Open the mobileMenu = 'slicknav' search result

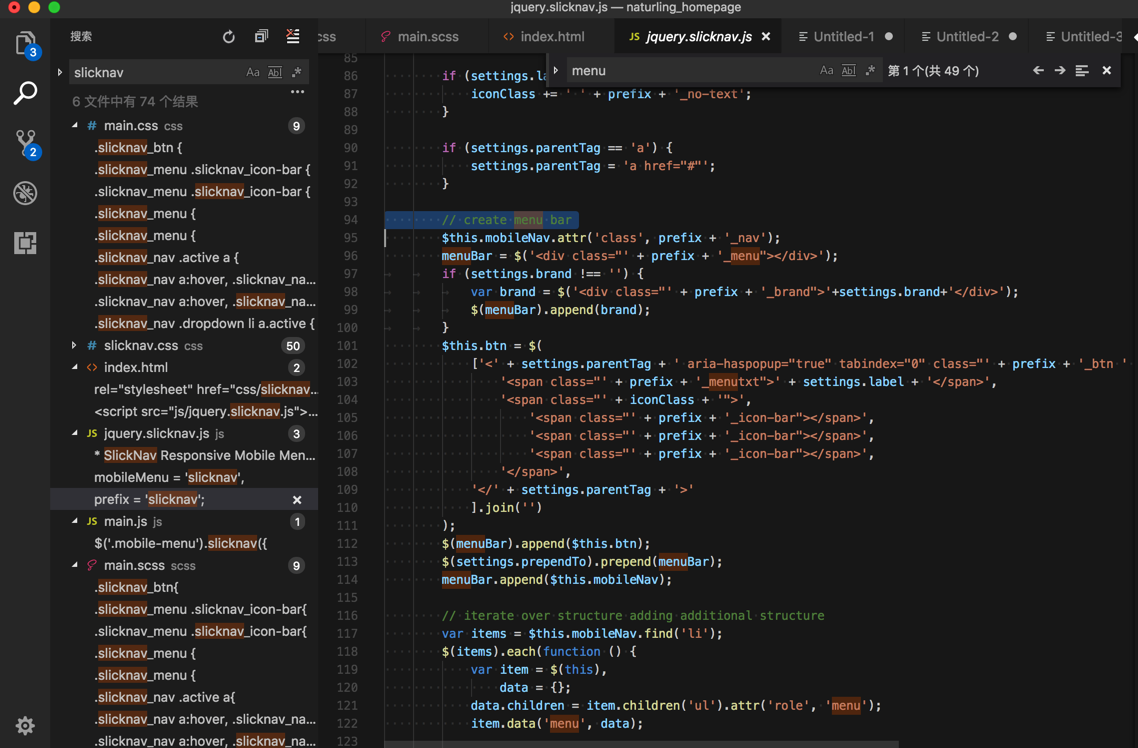(169, 478)
